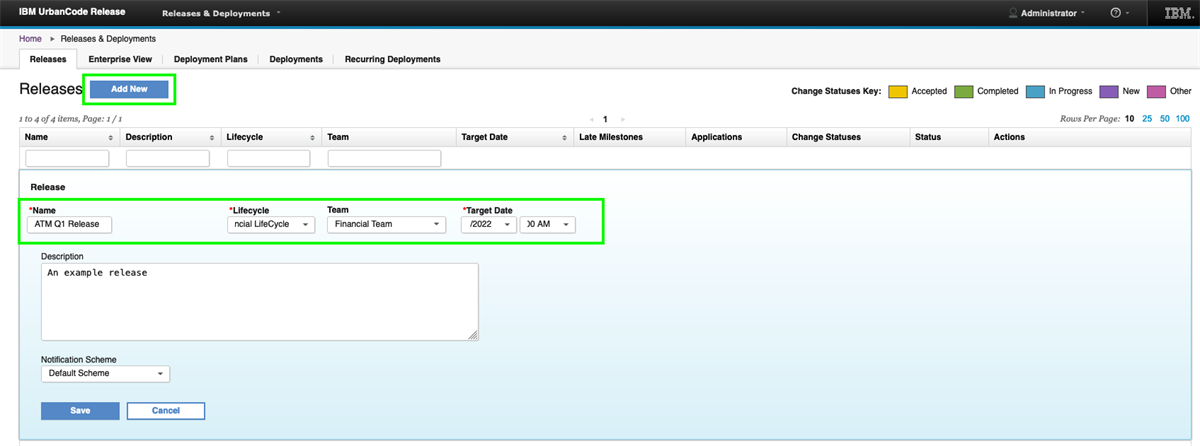Expand the Lifecycle dropdown

[x=271, y=225]
